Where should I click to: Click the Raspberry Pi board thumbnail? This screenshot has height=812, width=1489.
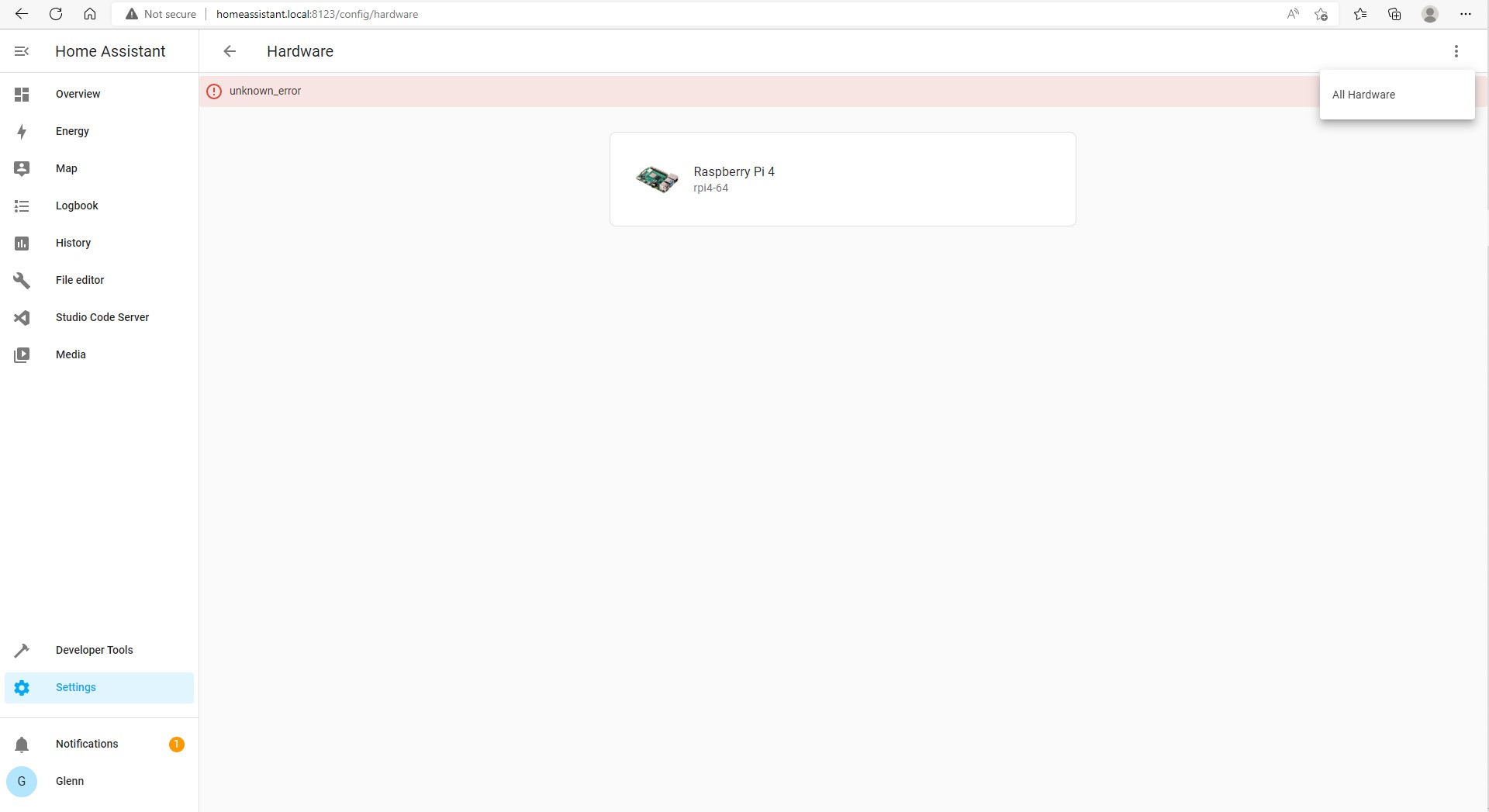pyautogui.click(x=657, y=179)
